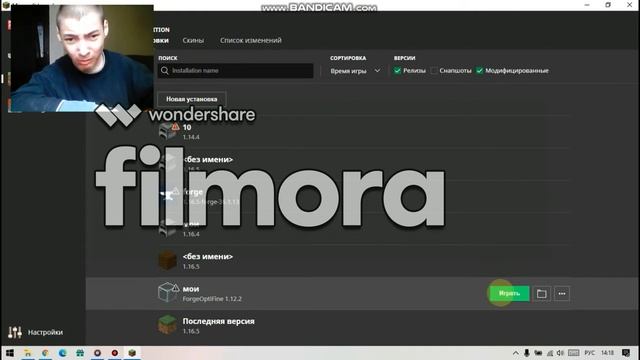Click the dirt block icon for <без имени> 1.16.5

167,261
